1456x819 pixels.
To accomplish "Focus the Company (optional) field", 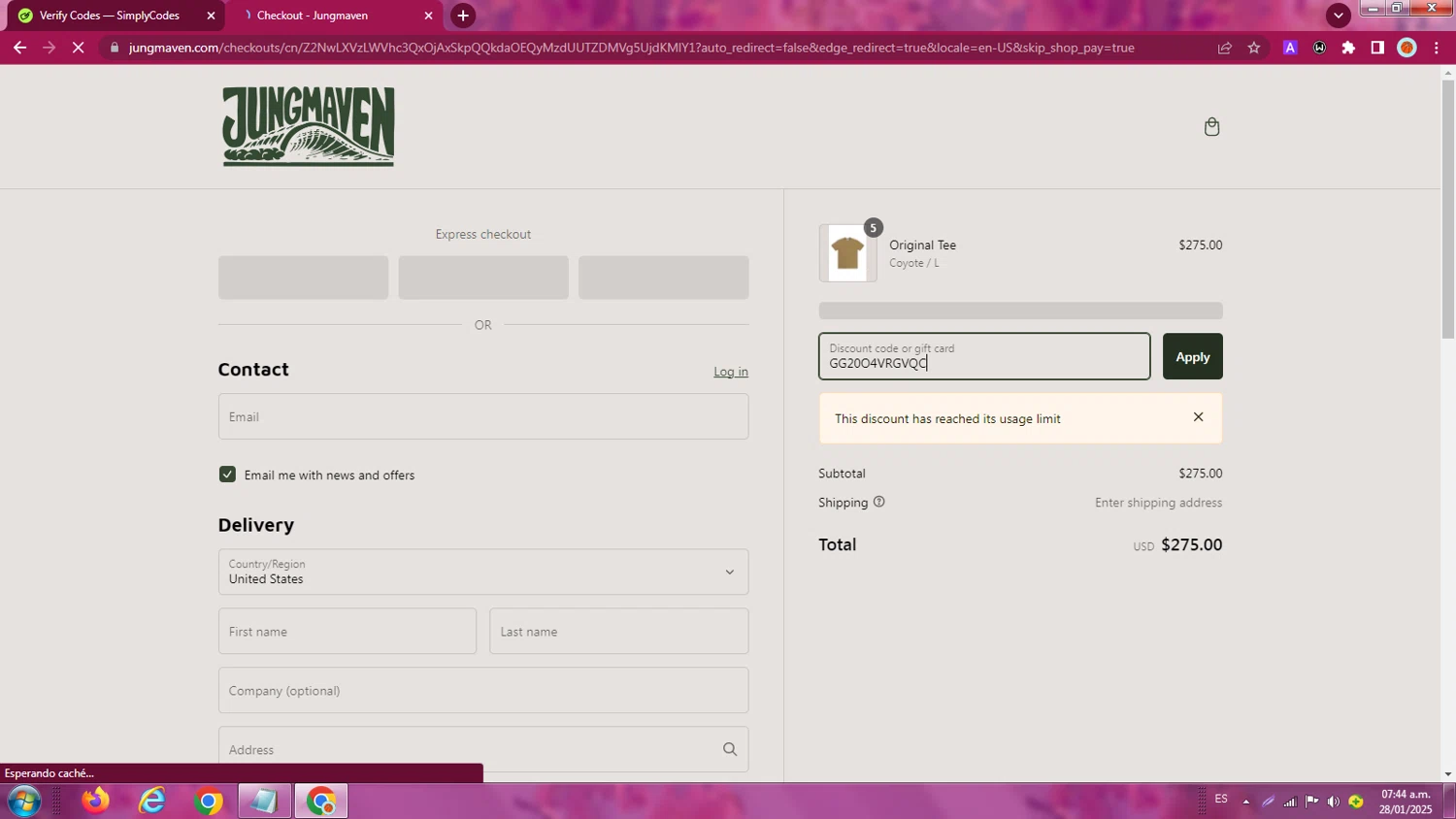I will pyautogui.click(x=483, y=690).
